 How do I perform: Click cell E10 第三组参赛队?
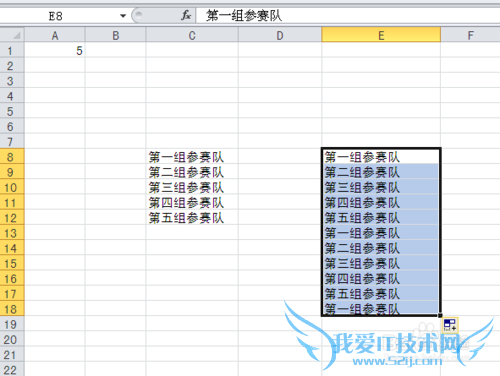point(381,187)
